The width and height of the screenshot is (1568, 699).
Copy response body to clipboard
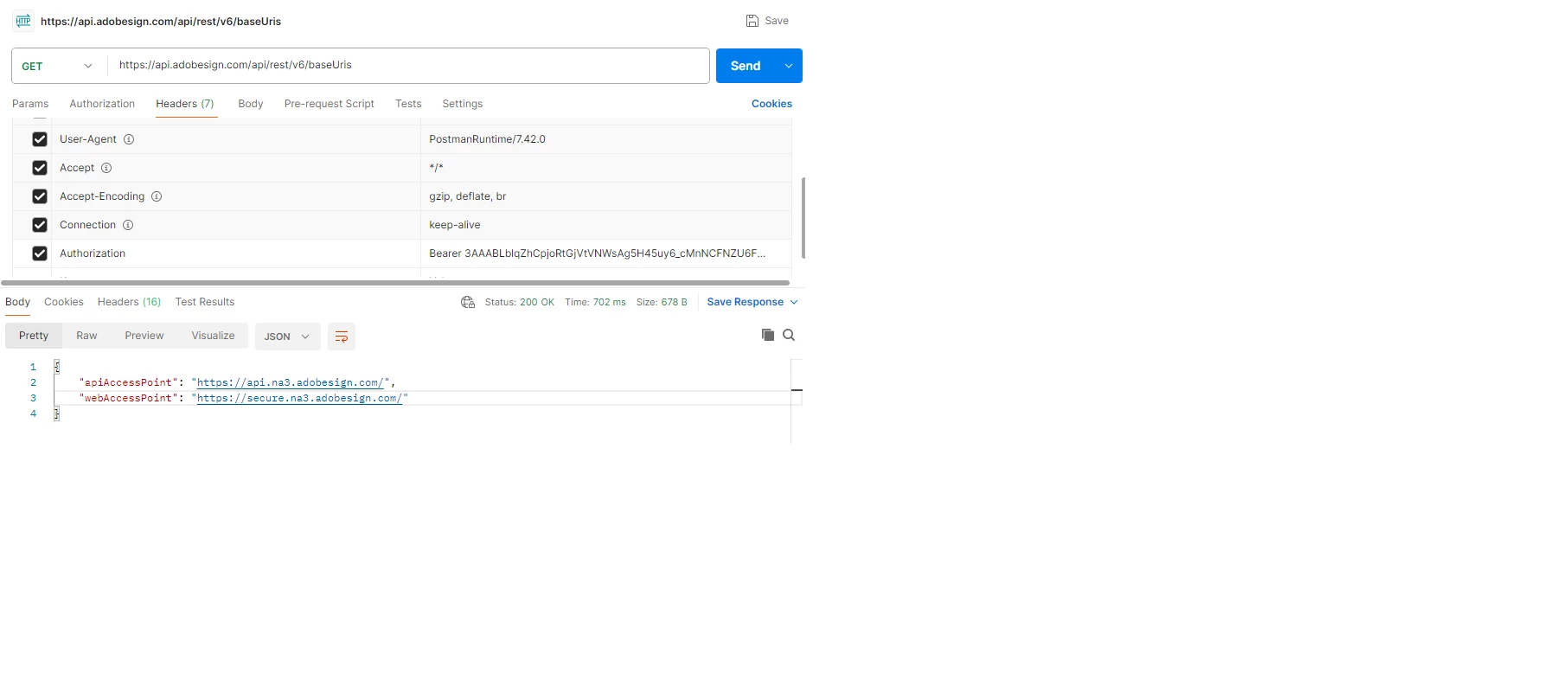768,335
